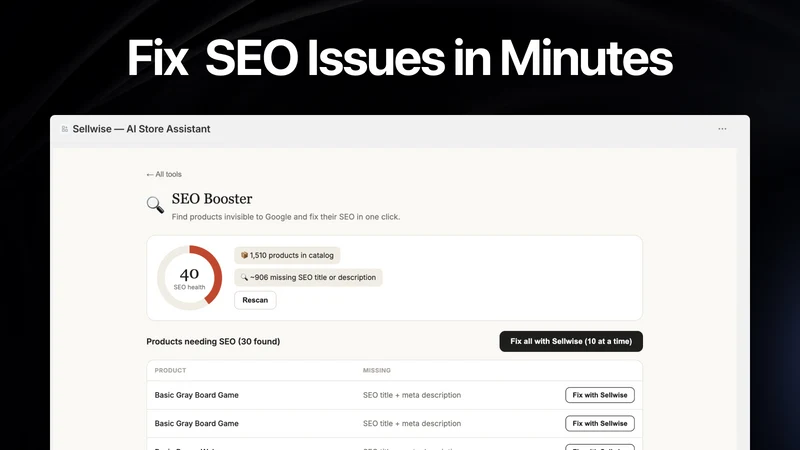Click the Sellwise — AI Store Assistant title

coord(141,129)
